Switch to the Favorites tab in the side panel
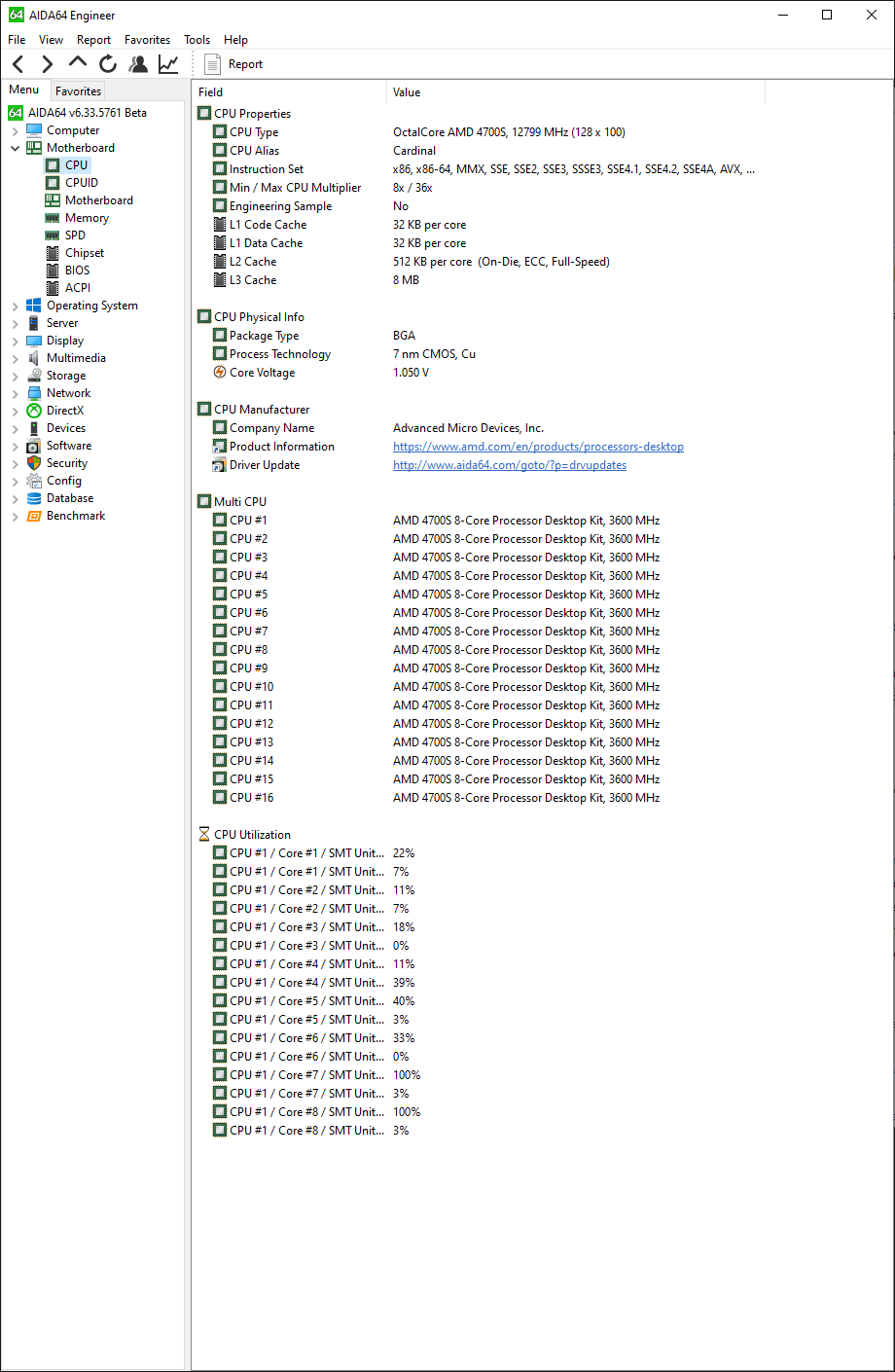895x1372 pixels. pyautogui.click(x=78, y=90)
